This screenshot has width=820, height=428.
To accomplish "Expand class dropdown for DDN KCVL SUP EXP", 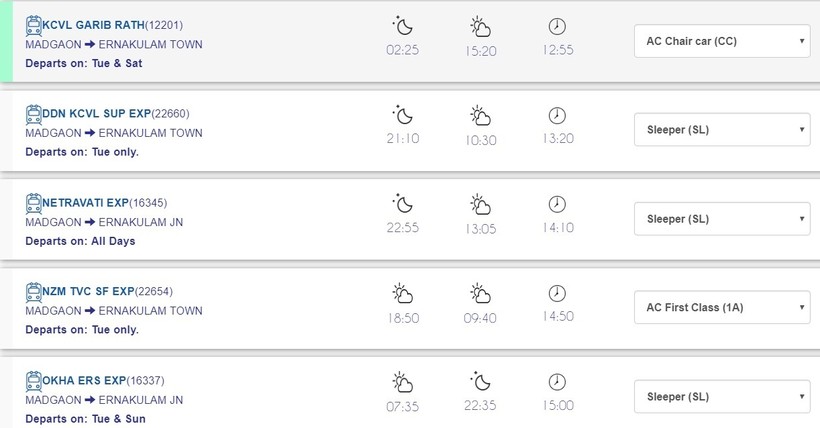I will (x=722, y=130).
